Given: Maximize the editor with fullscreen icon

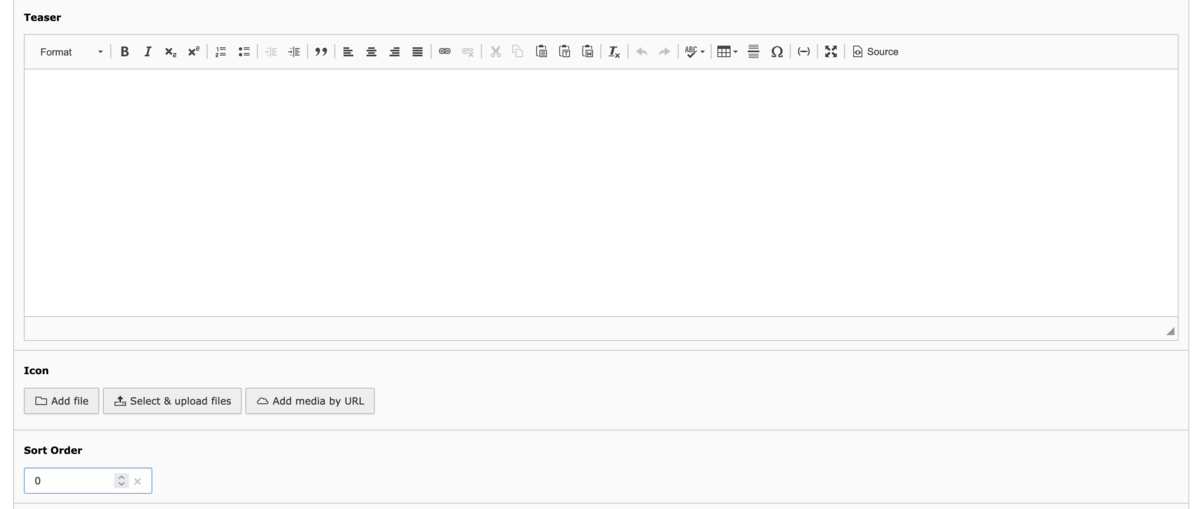Looking at the screenshot, I should (831, 52).
